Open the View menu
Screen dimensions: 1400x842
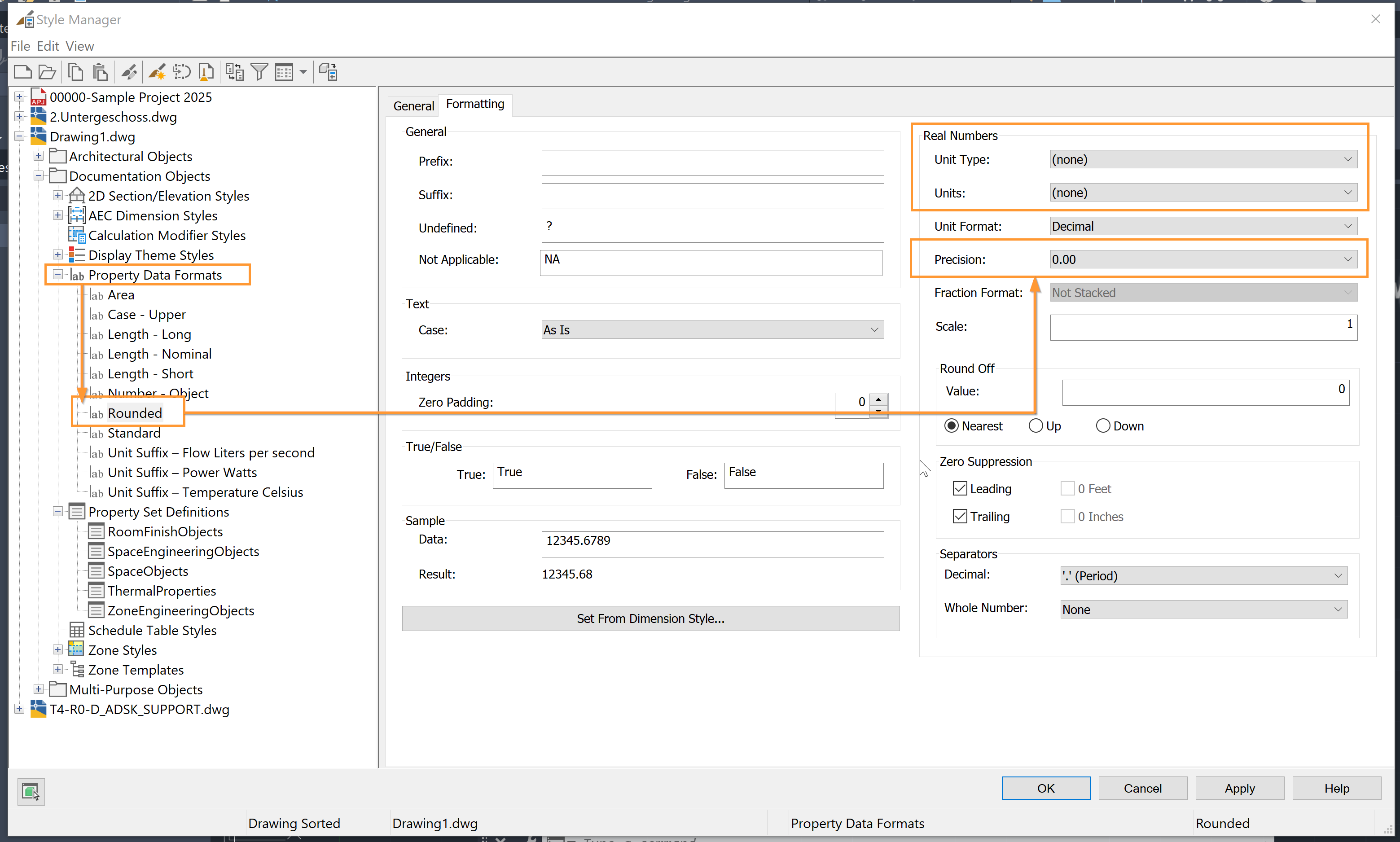pos(79,46)
